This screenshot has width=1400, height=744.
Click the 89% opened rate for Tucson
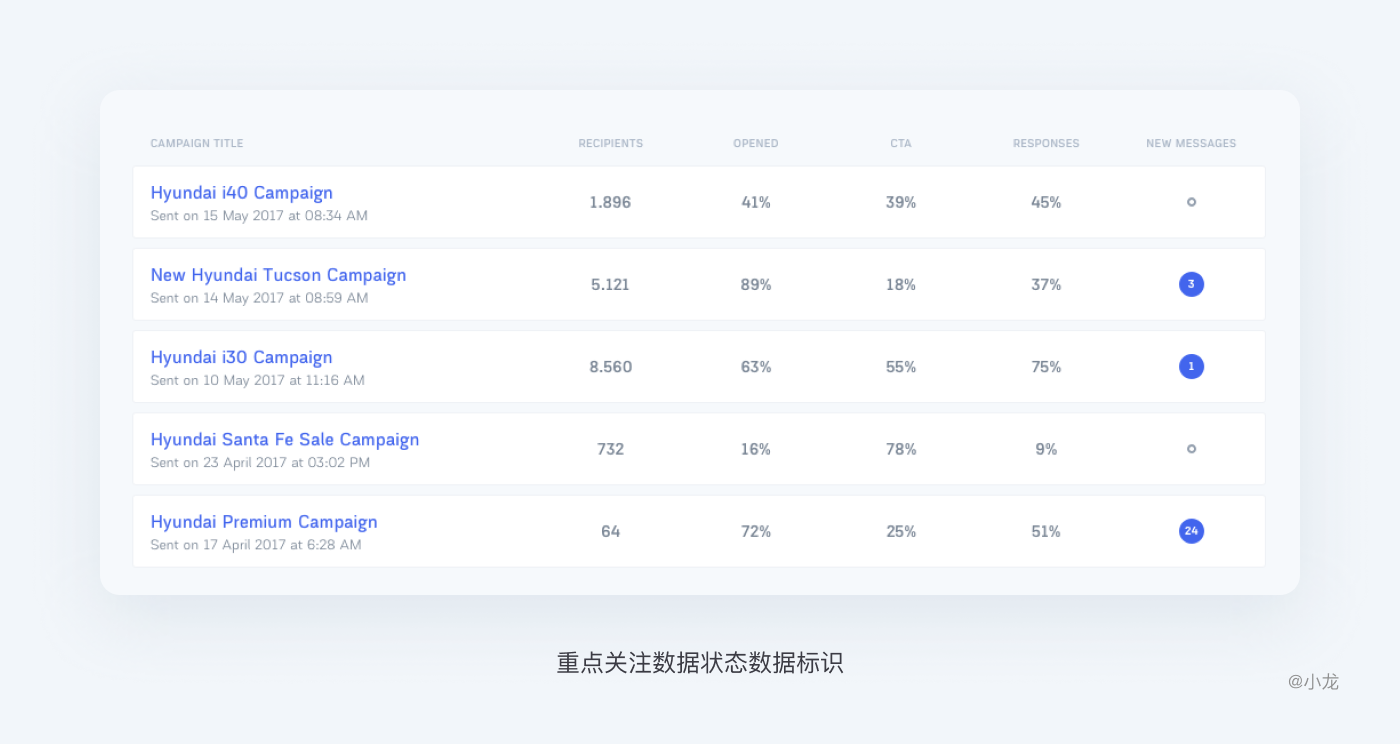[x=755, y=285]
